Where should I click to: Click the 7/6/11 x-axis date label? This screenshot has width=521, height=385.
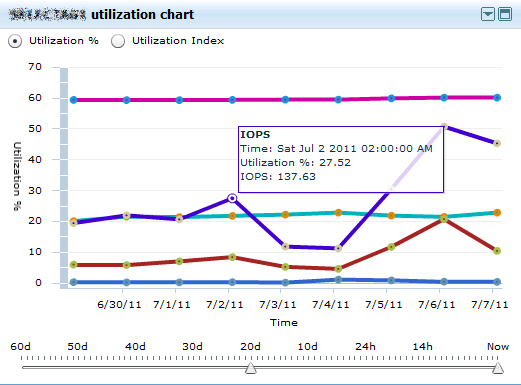click(x=436, y=305)
